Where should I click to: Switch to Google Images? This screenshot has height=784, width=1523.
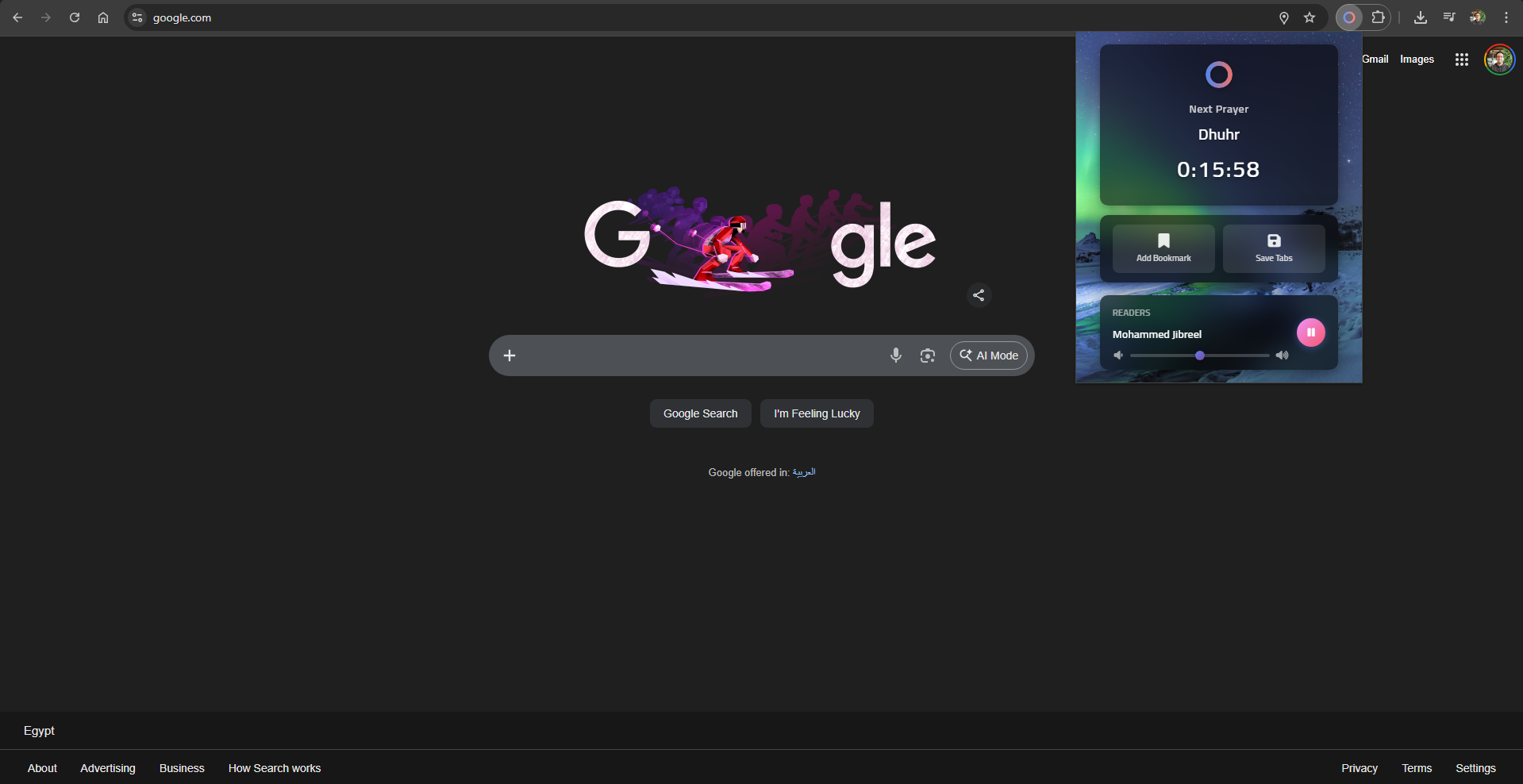click(x=1416, y=59)
